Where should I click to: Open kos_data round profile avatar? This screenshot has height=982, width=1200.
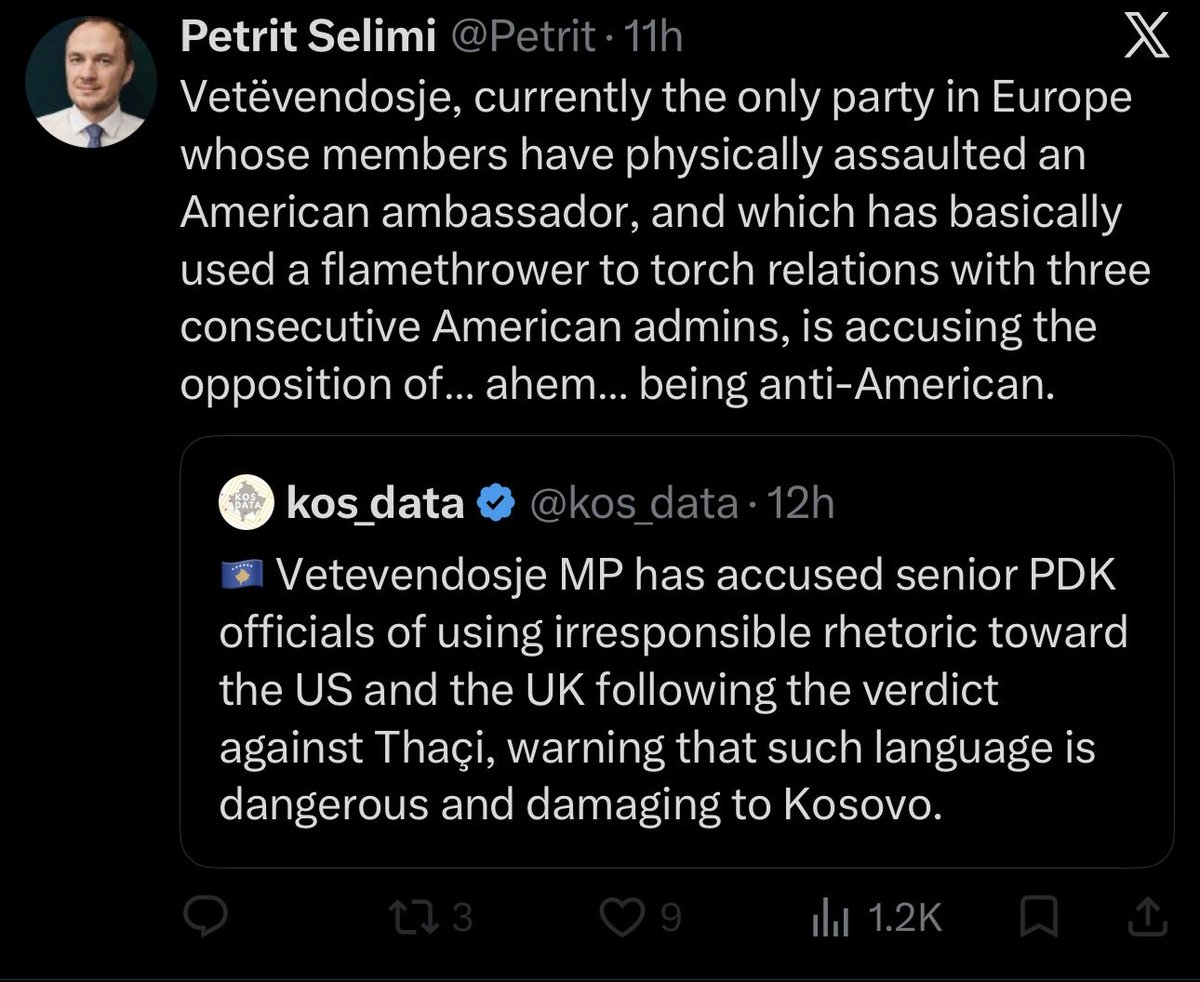[247, 504]
